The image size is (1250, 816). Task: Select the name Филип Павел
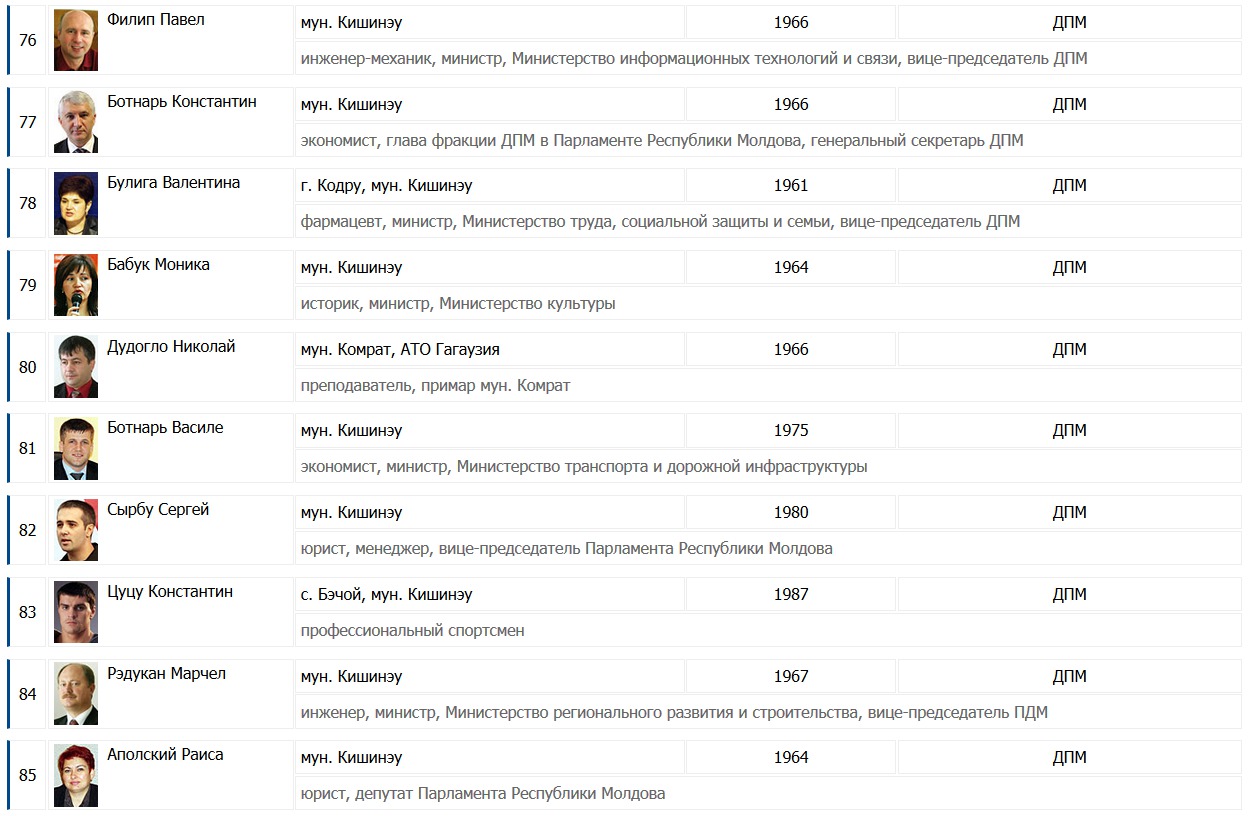click(x=156, y=20)
